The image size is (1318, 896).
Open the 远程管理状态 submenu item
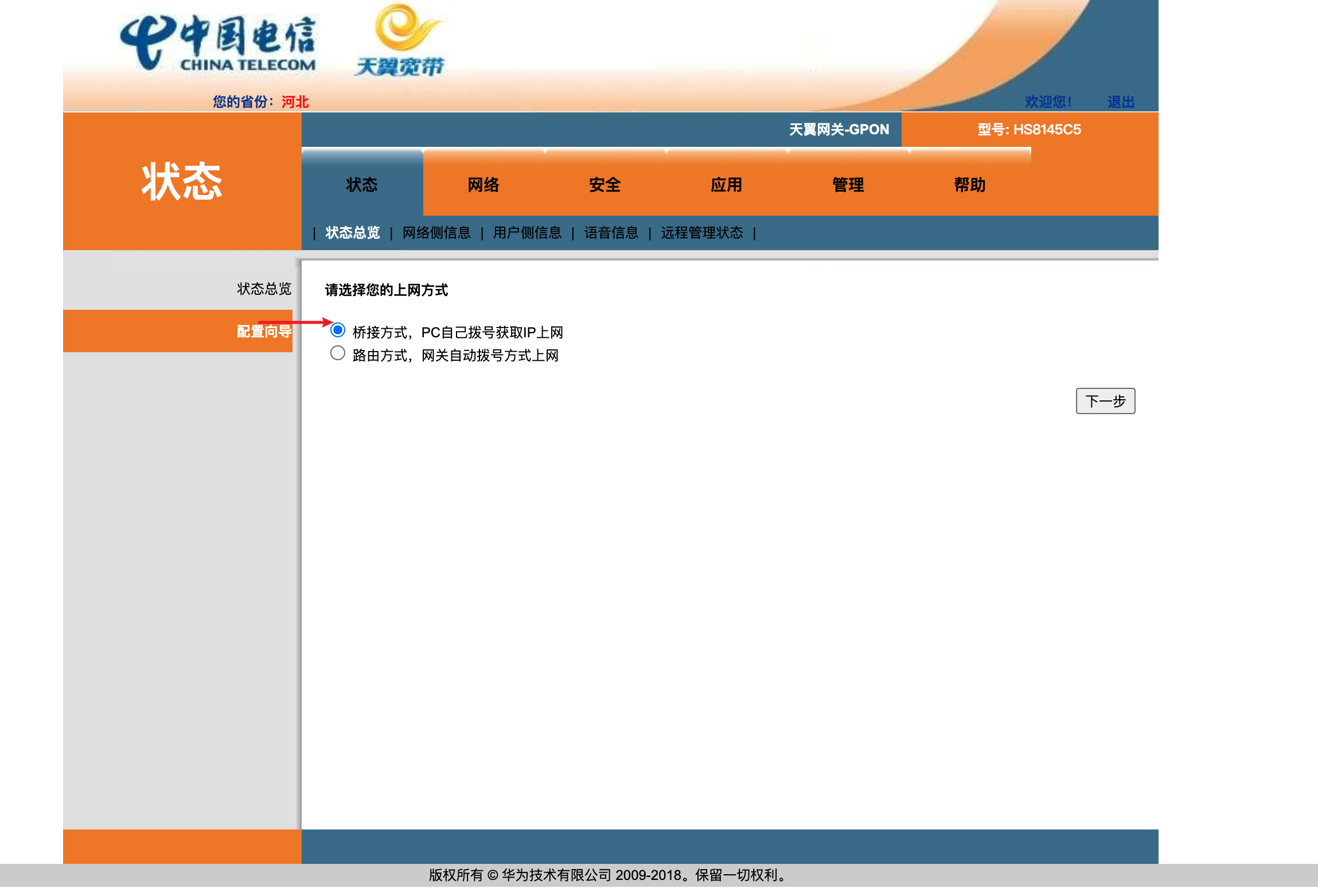[x=702, y=233]
